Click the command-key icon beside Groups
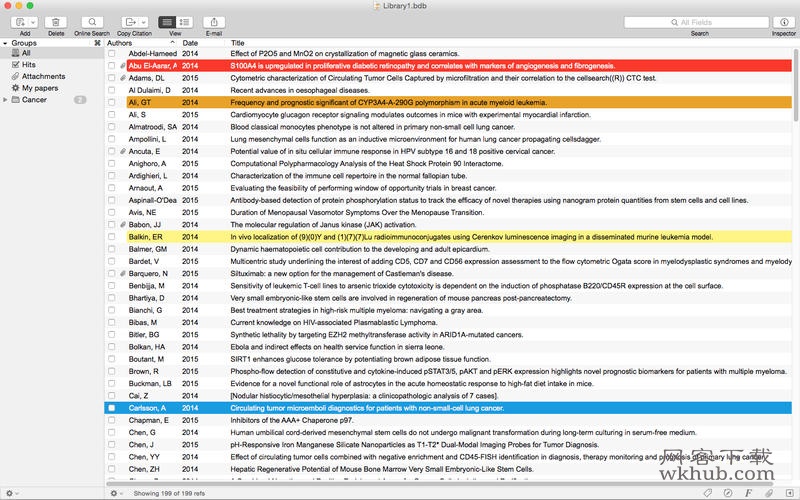 click(x=97, y=43)
